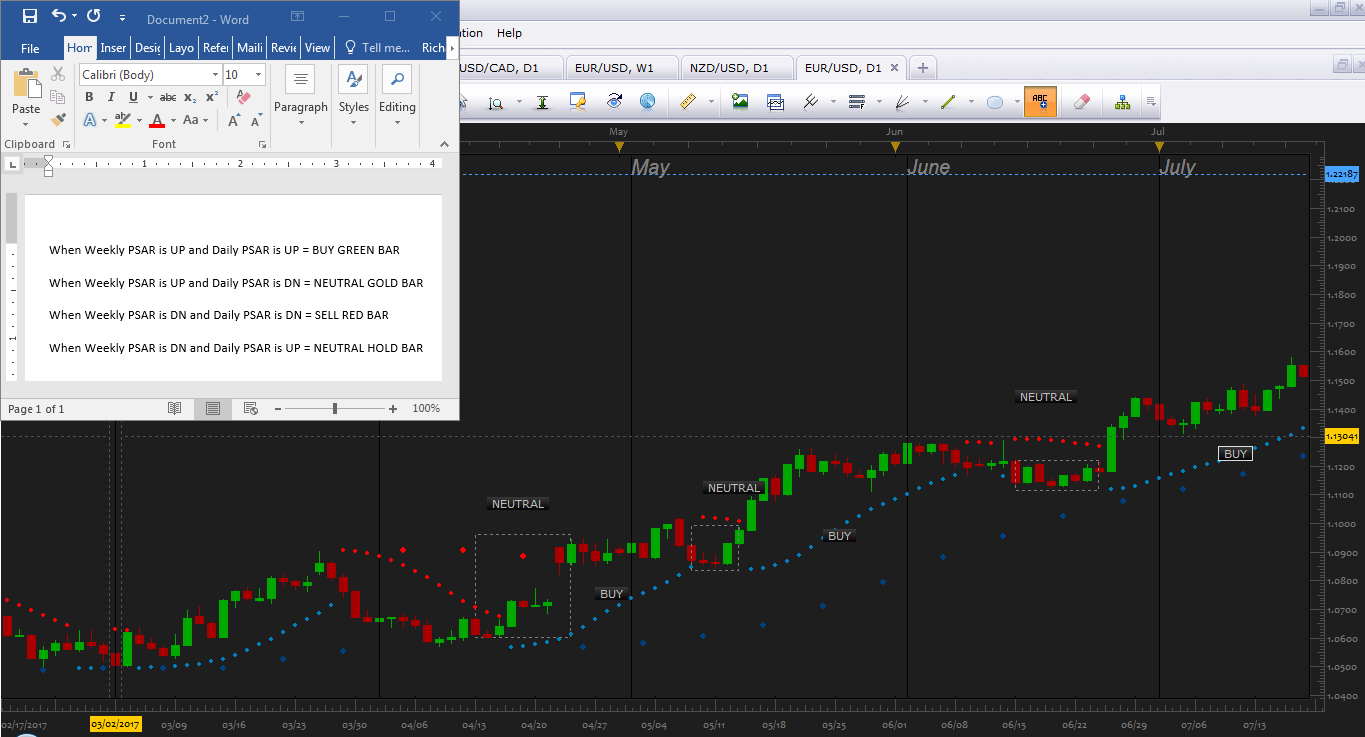
Task: Add a new chart tab with plus
Action: pos(922,68)
